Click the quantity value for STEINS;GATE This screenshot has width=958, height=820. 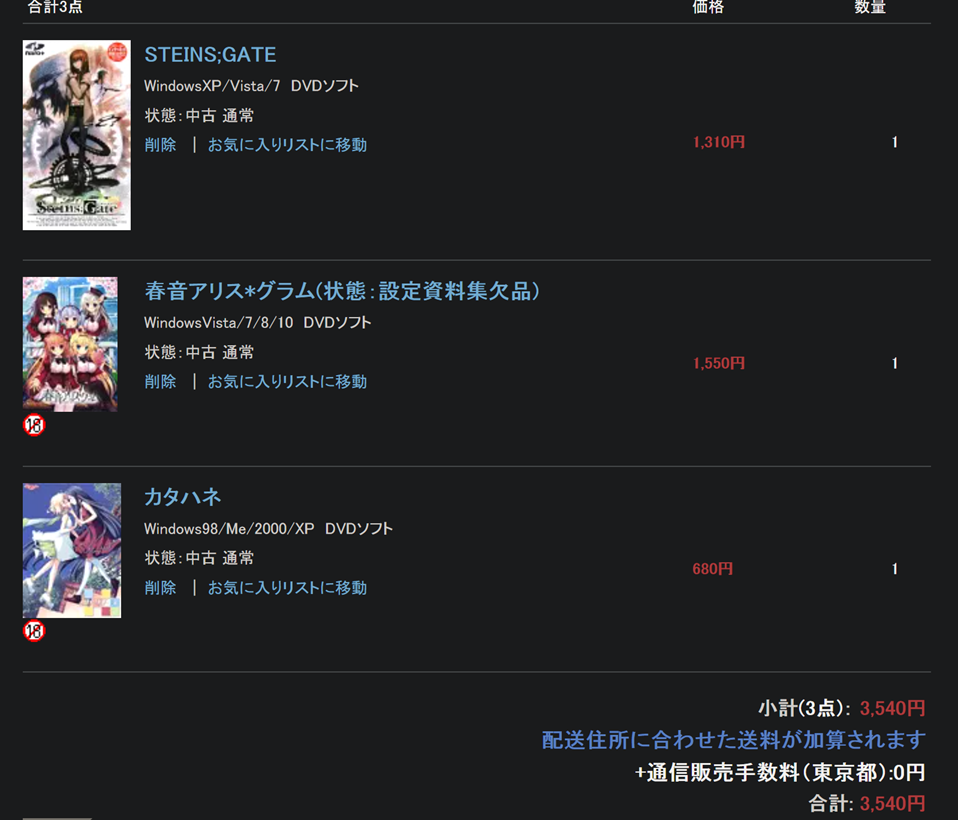(x=895, y=142)
